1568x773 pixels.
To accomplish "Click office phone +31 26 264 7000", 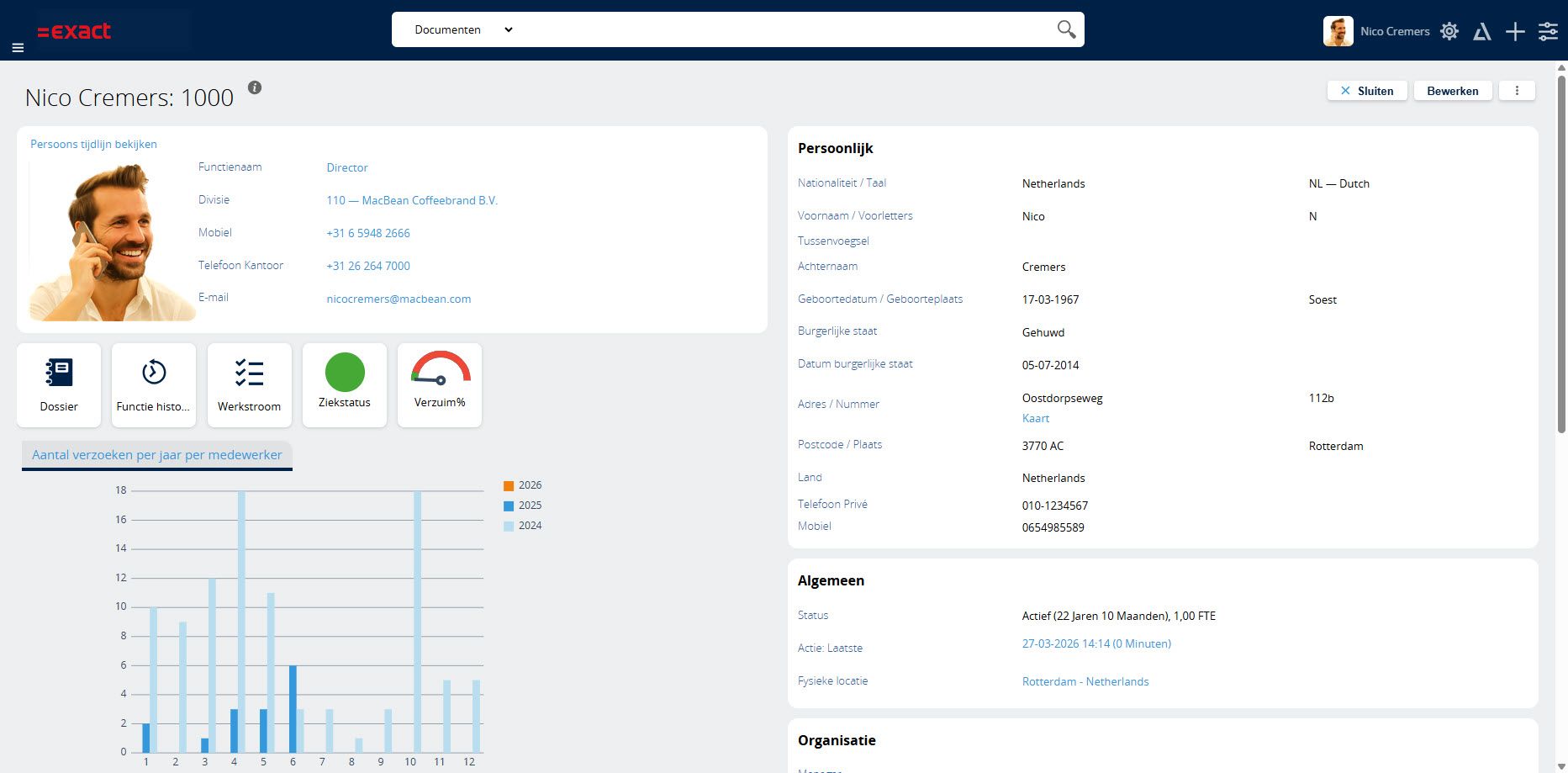I will [x=368, y=266].
